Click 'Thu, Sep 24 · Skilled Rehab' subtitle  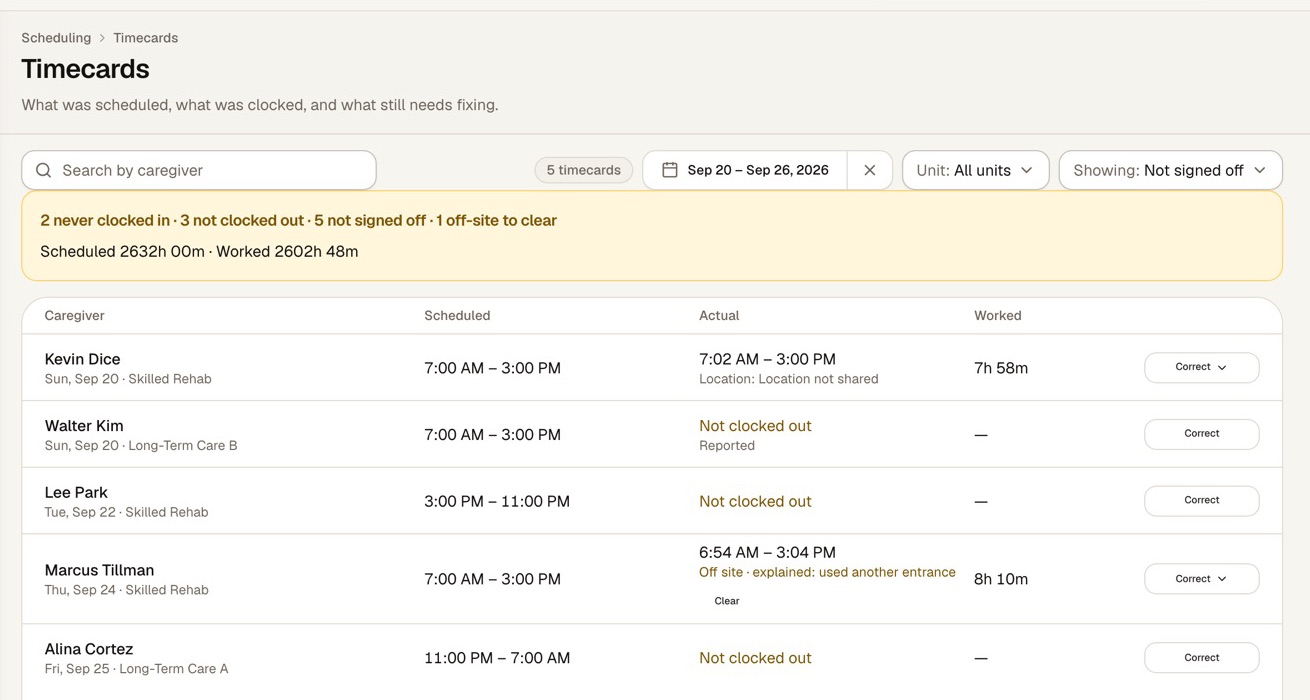(x=127, y=590)
